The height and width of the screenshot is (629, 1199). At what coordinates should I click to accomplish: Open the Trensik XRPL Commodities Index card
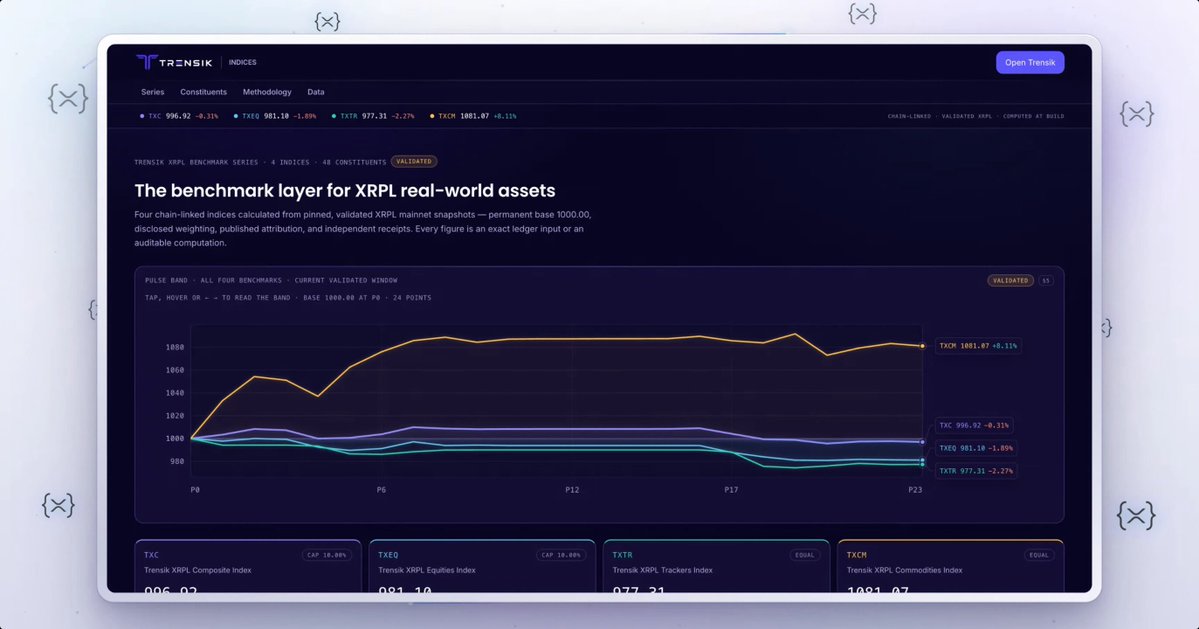(x=950, y=566)
